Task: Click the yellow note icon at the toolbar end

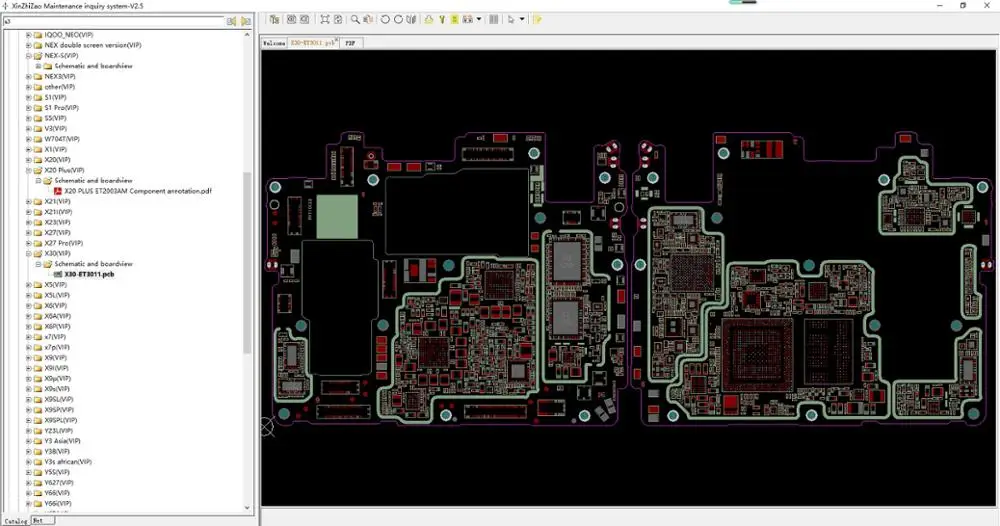Action: tap(538, 19)
